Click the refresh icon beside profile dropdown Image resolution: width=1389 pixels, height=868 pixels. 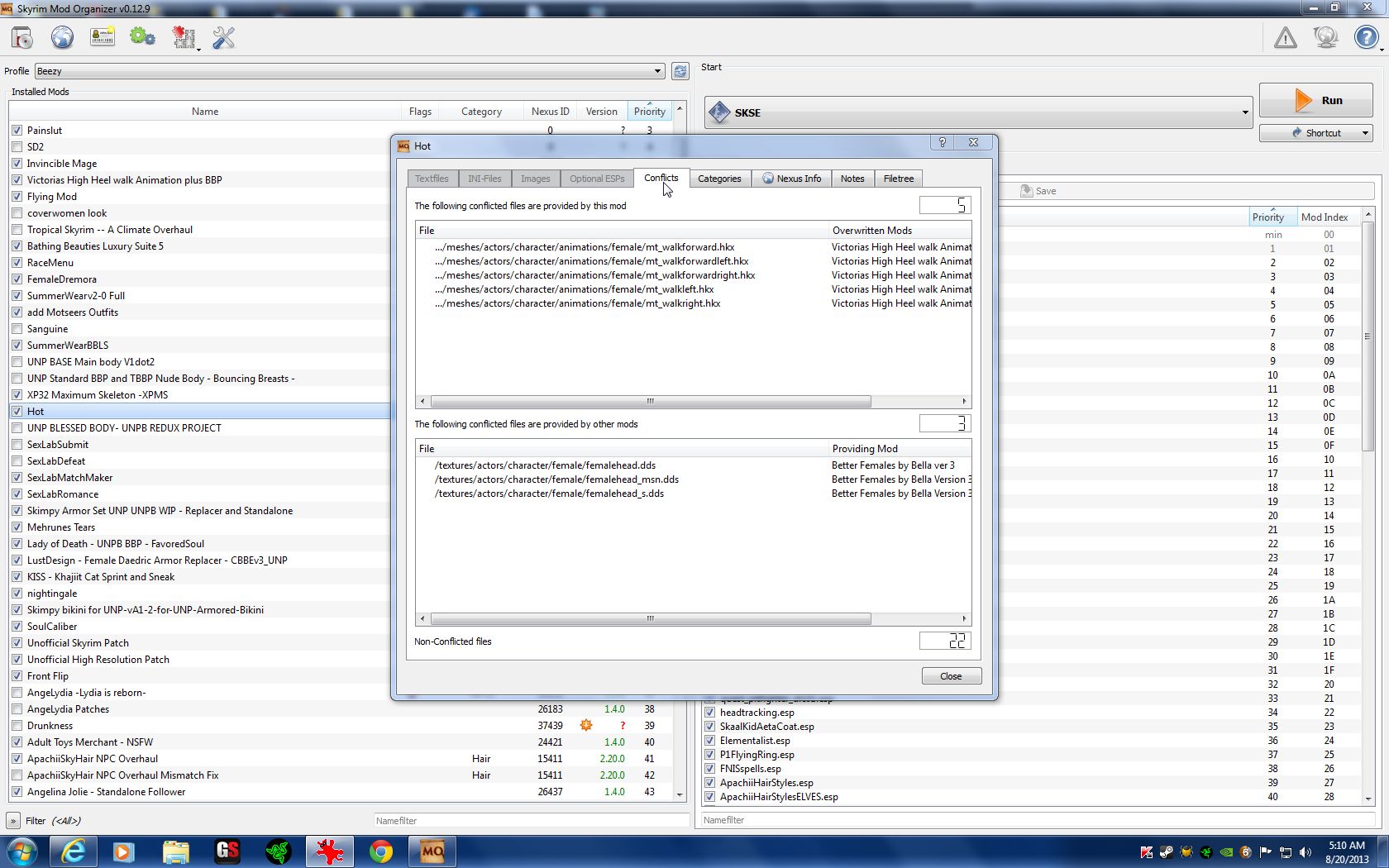(680, 71)
